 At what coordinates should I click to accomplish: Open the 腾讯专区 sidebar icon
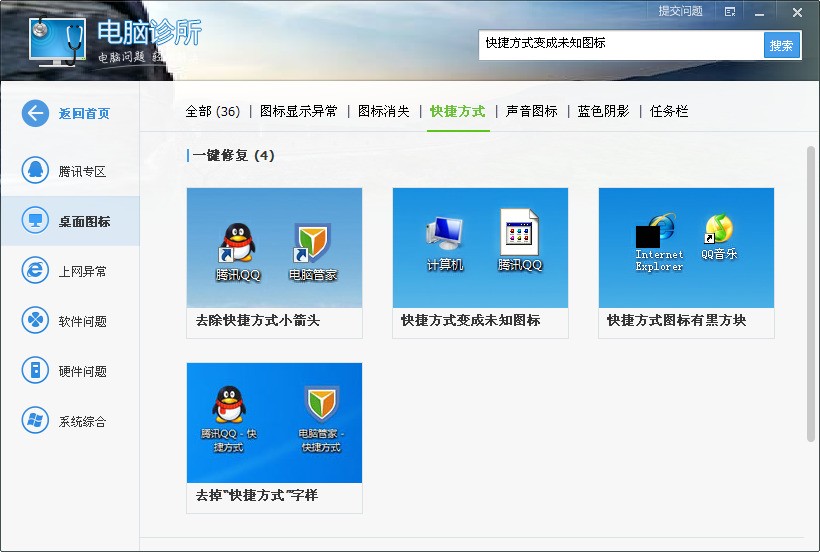point(35,171)
